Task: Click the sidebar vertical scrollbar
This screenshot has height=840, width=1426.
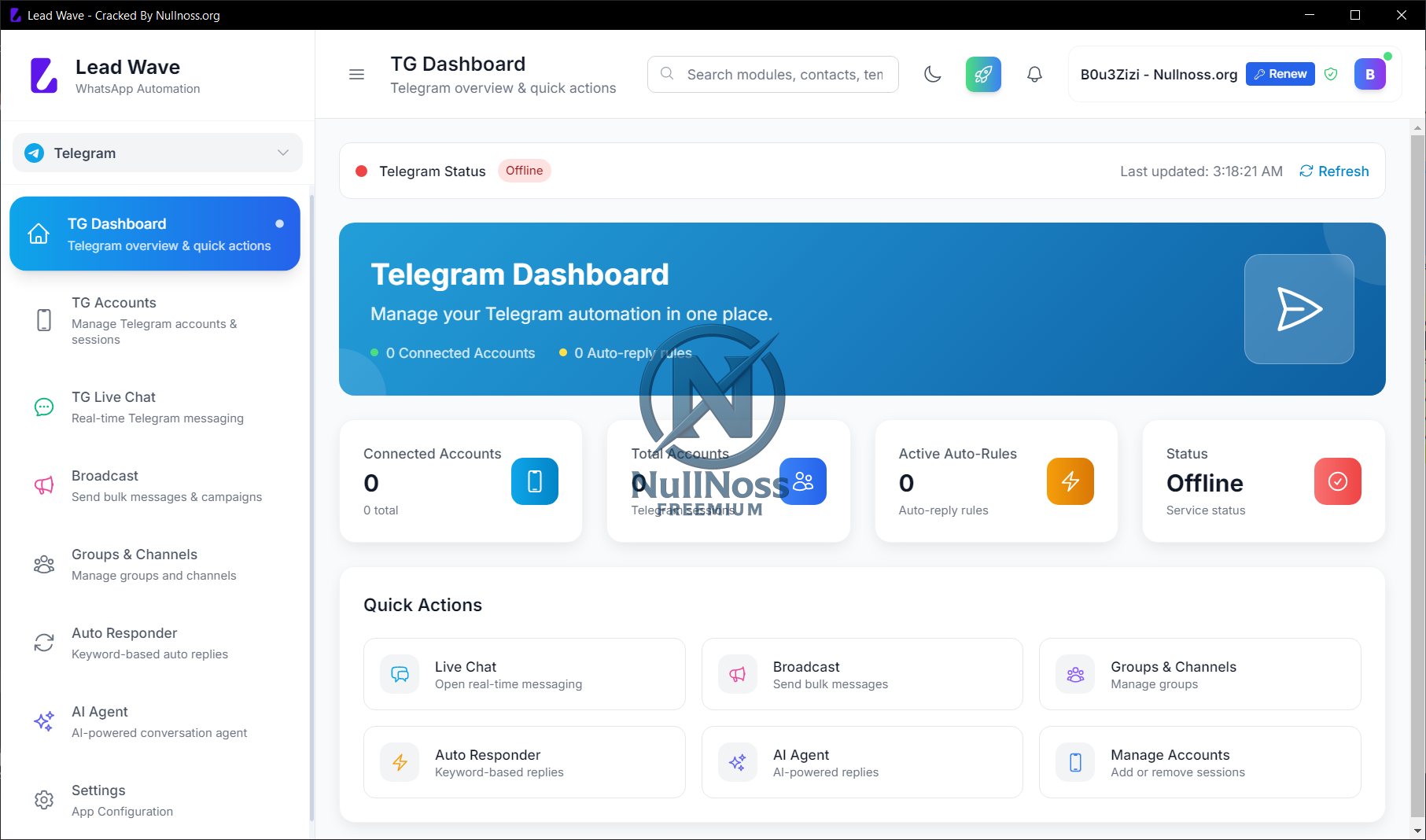Action: click(x=311, y=507)
